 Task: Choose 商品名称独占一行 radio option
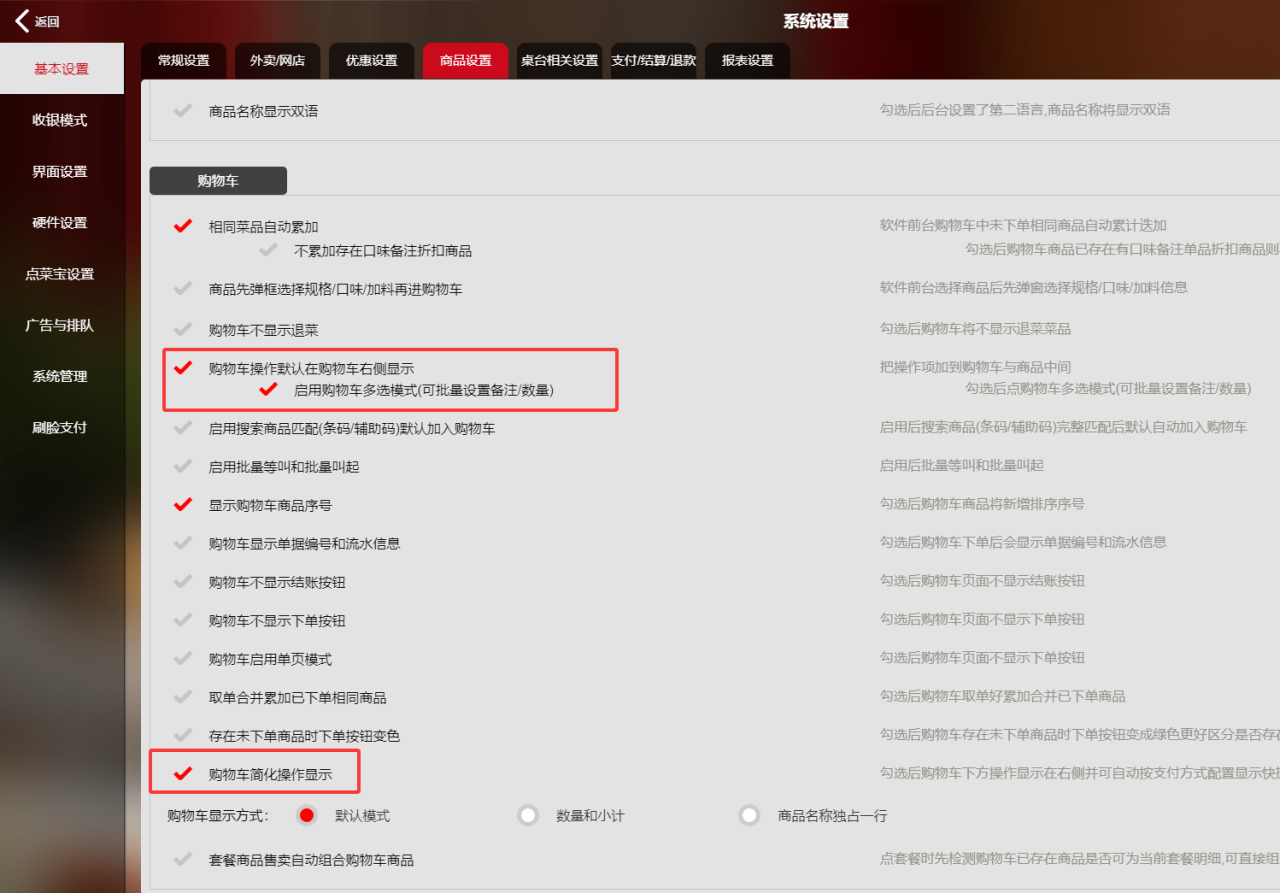pos(749,815)
